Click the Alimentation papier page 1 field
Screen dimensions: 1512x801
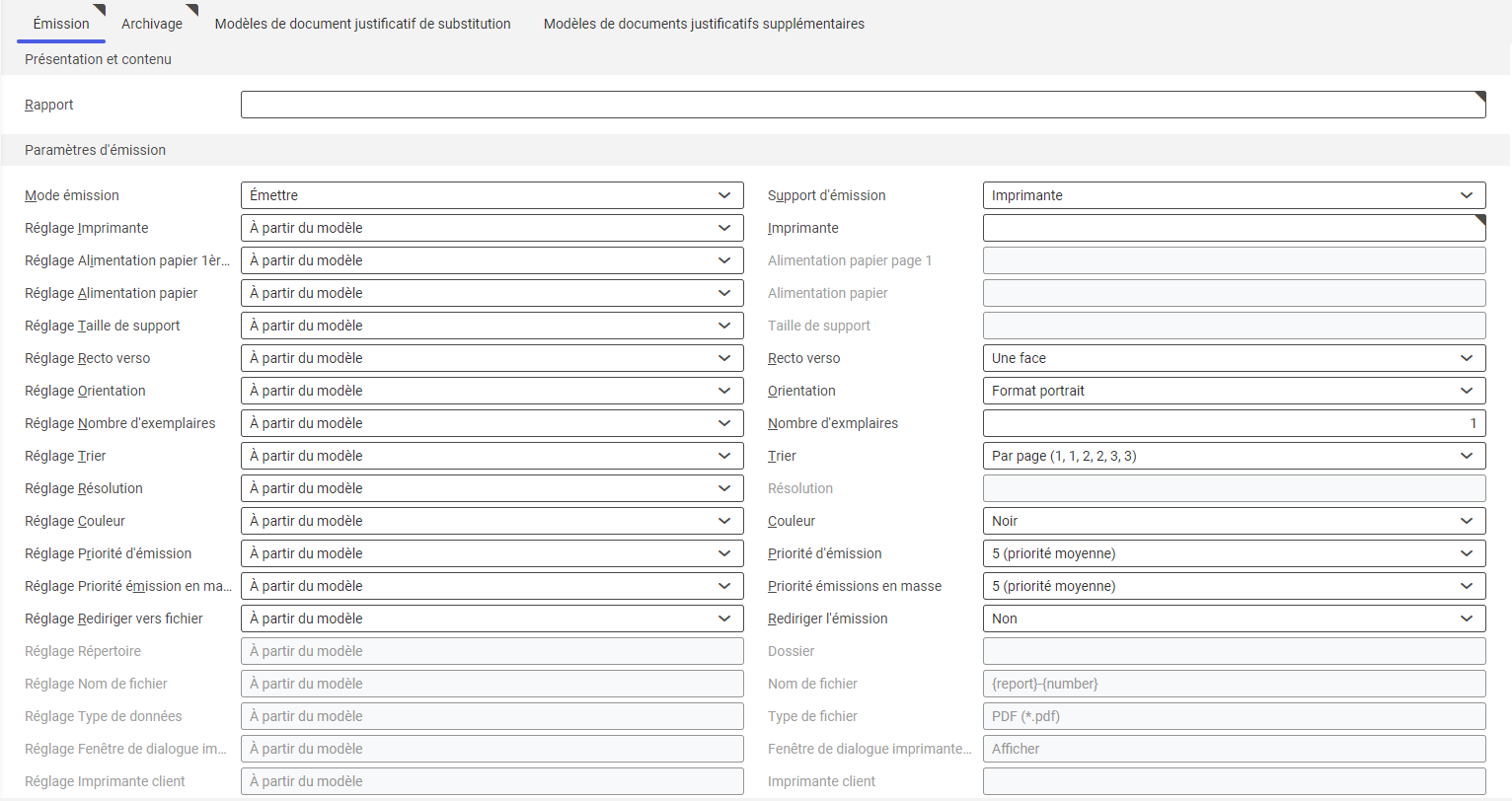[x=1235, y=260]
